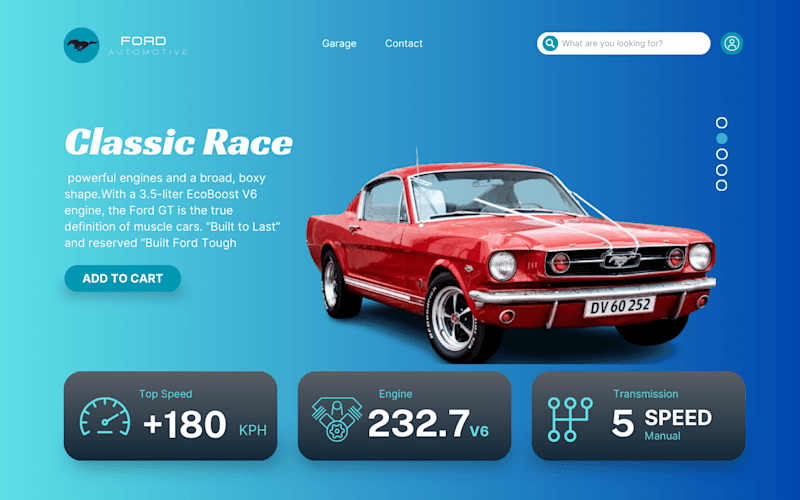Image resolution: width=800 pixels, height=500 pixels.
Task: Click the 'KPH' unit label
Action: [253, 431]
